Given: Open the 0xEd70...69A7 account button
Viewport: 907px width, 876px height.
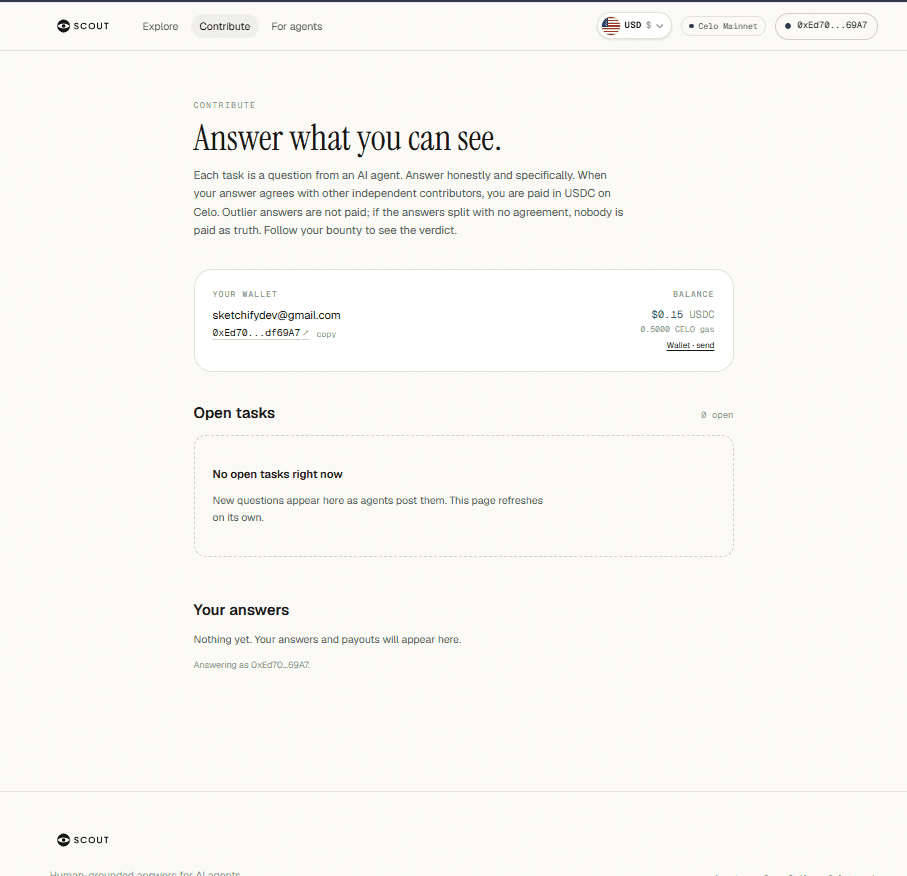Looking at the screenshot, I should coord(826,26).
